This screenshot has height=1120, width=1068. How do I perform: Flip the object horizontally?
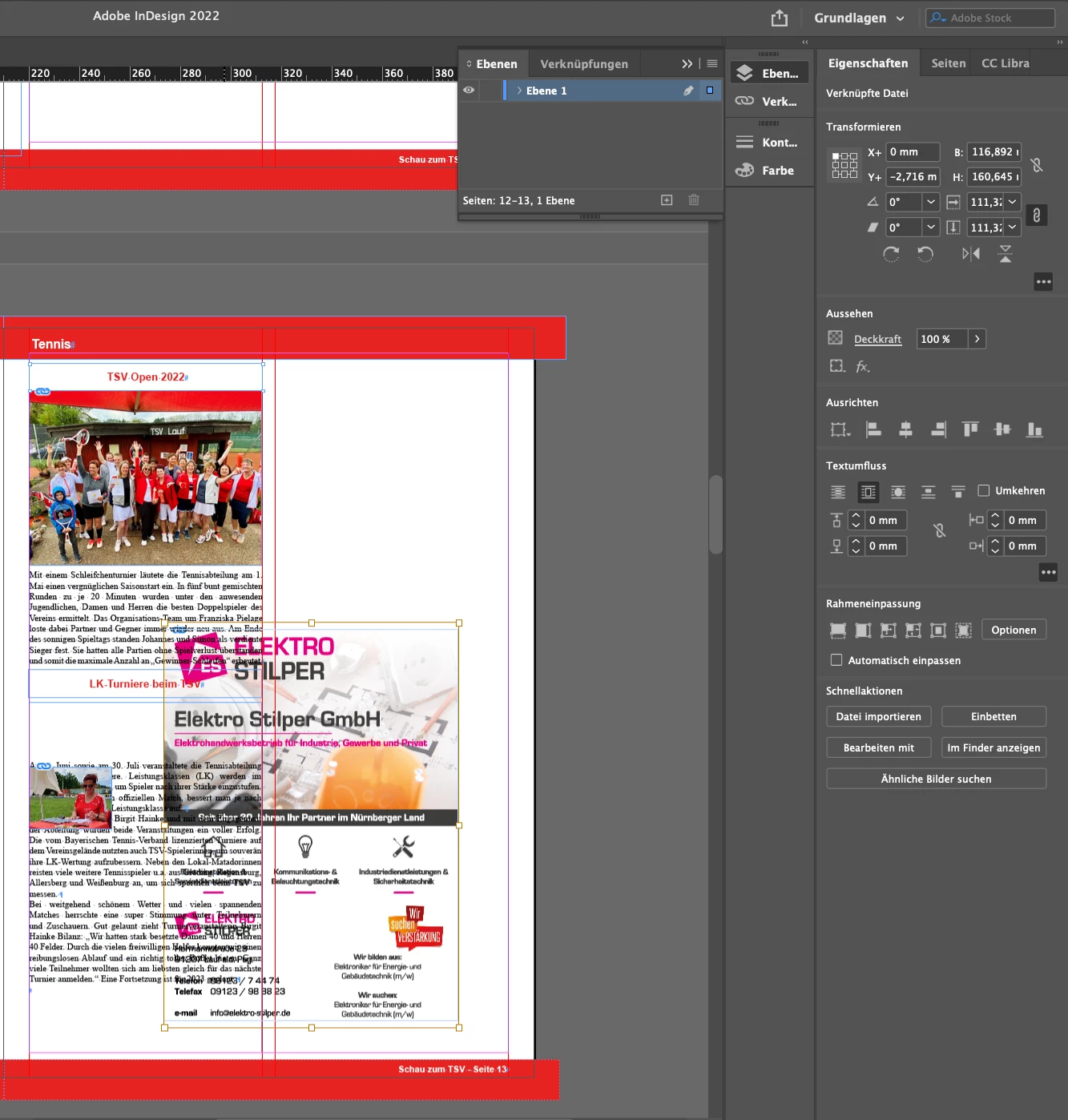[x=971, y=254]
